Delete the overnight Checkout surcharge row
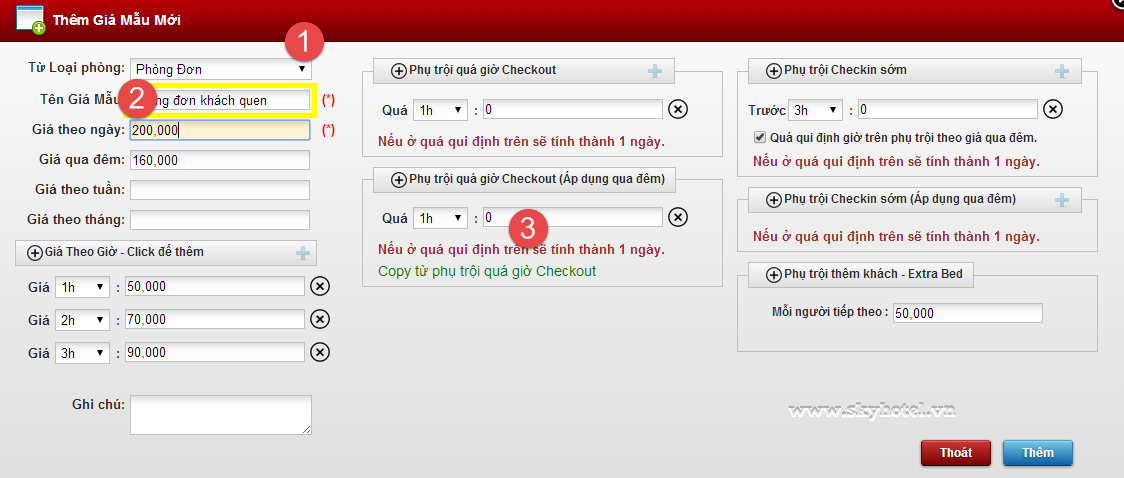The image size is (1124, 478). coord(677,217)
